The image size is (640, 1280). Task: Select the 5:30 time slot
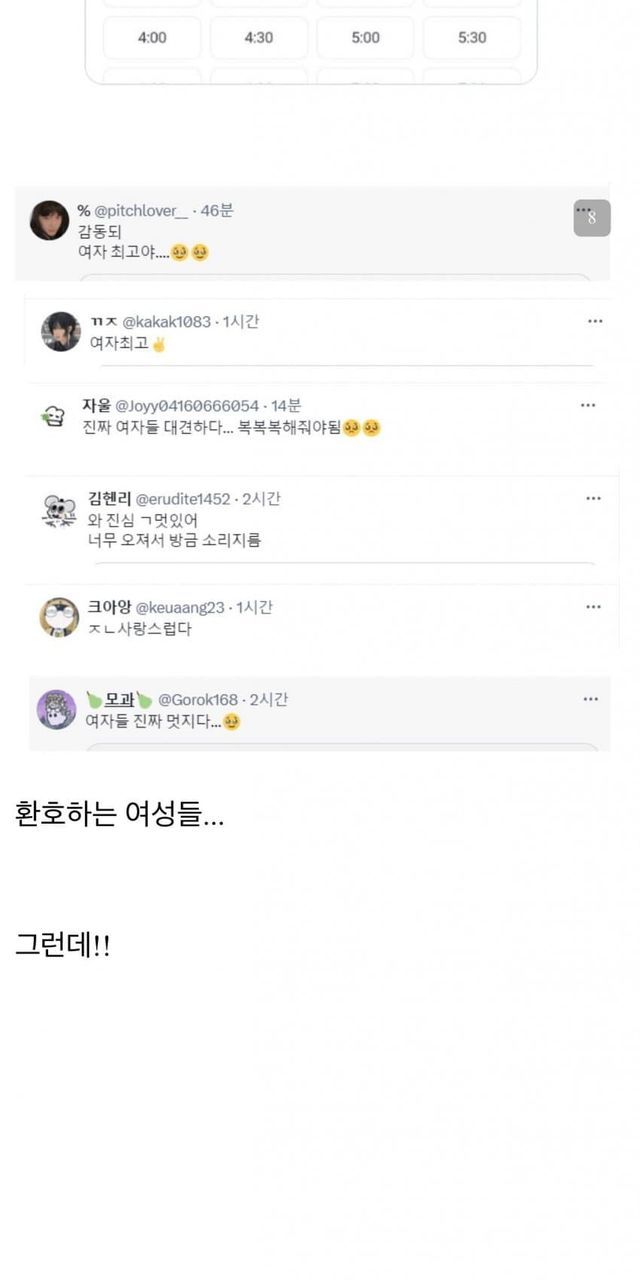[472, 38]
